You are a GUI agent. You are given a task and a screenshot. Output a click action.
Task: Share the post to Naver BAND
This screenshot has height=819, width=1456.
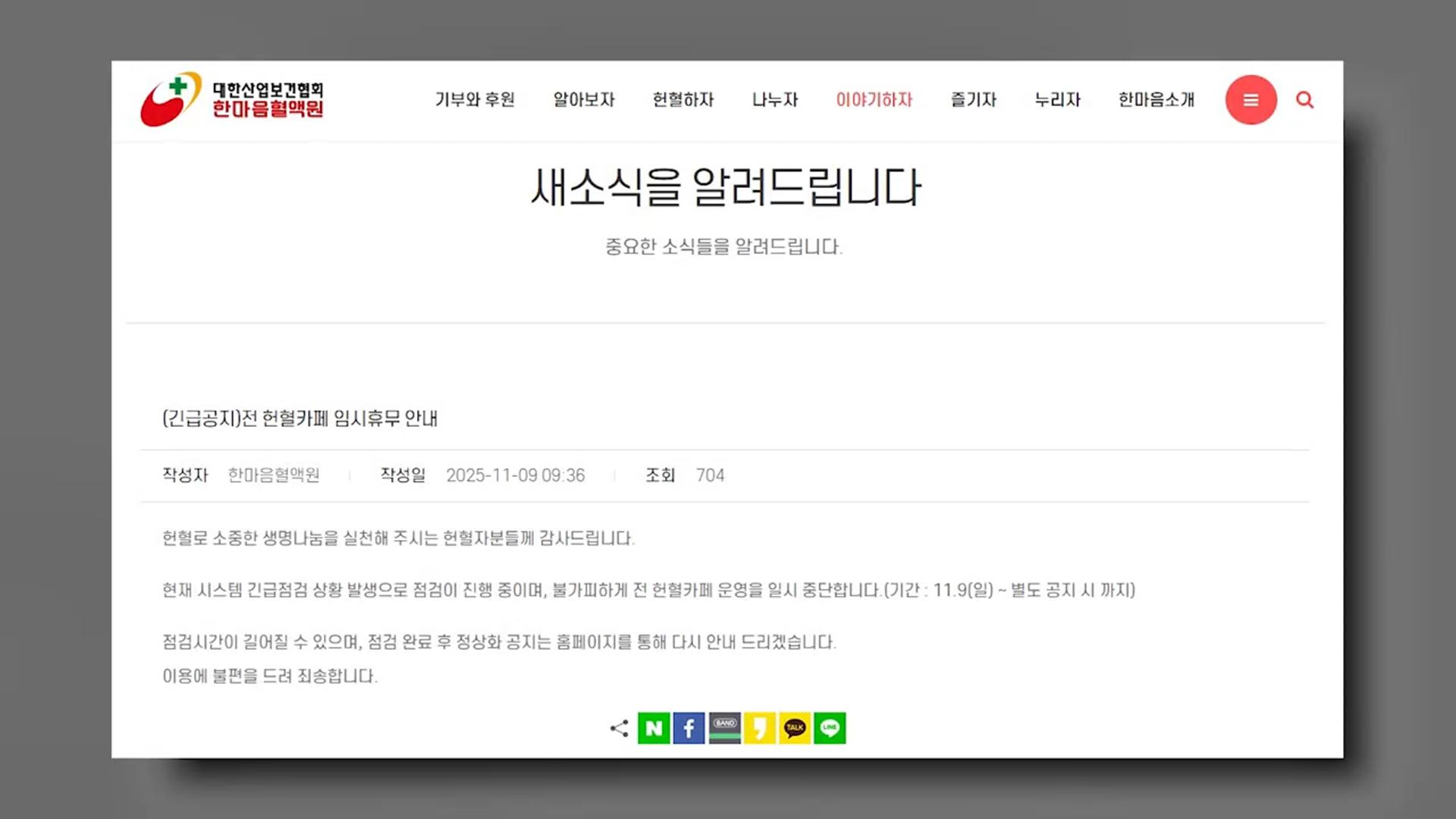click(x=724, y=728)
